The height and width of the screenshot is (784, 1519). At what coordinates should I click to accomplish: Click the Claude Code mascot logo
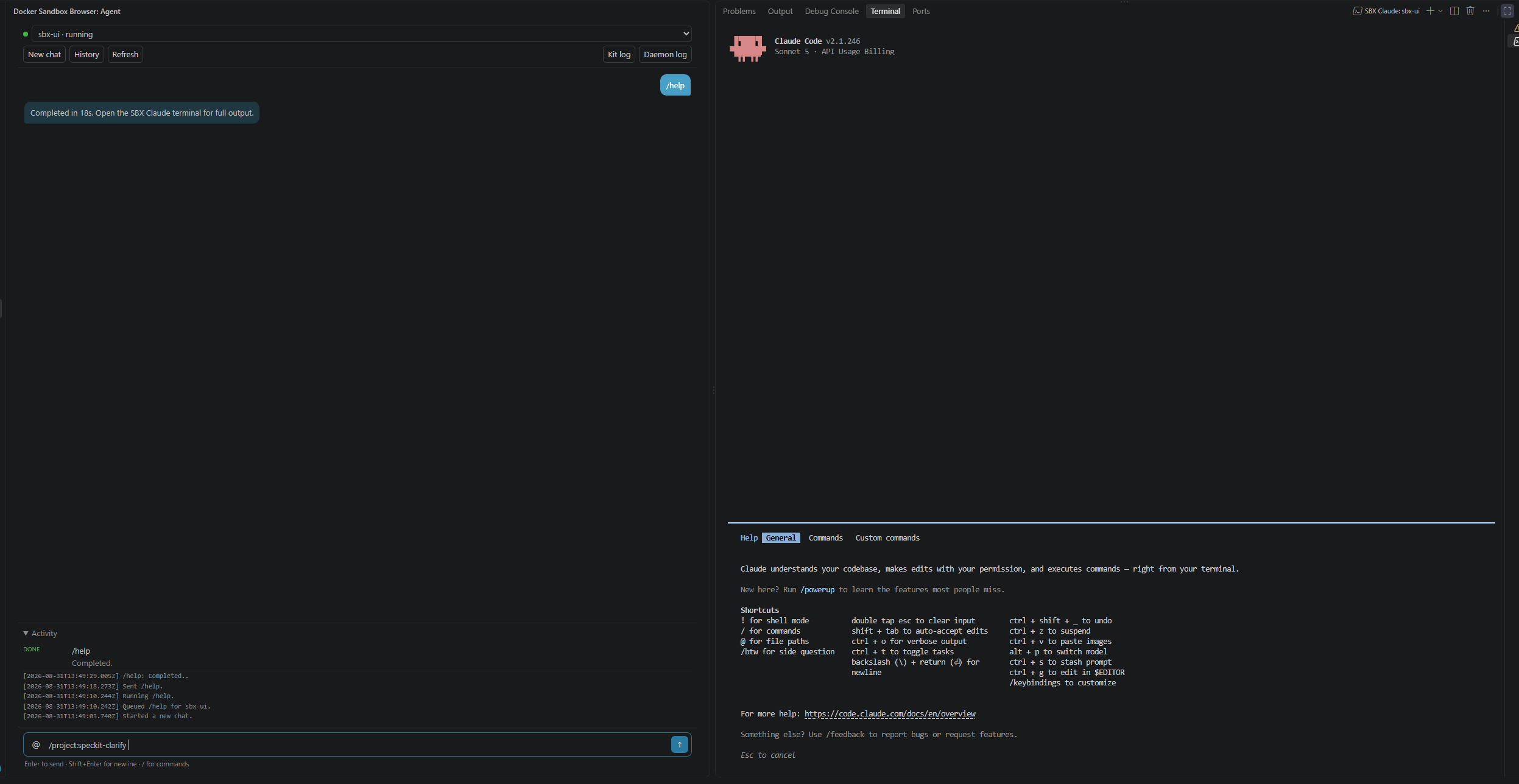pos(747,48)
